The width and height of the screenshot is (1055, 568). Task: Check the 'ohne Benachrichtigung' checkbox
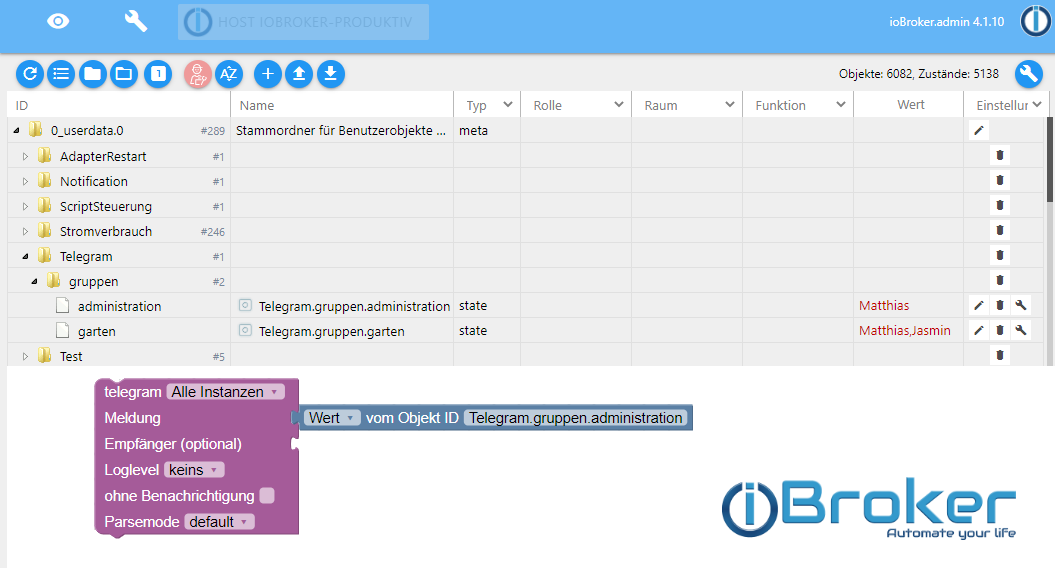(x=267, y=496)
